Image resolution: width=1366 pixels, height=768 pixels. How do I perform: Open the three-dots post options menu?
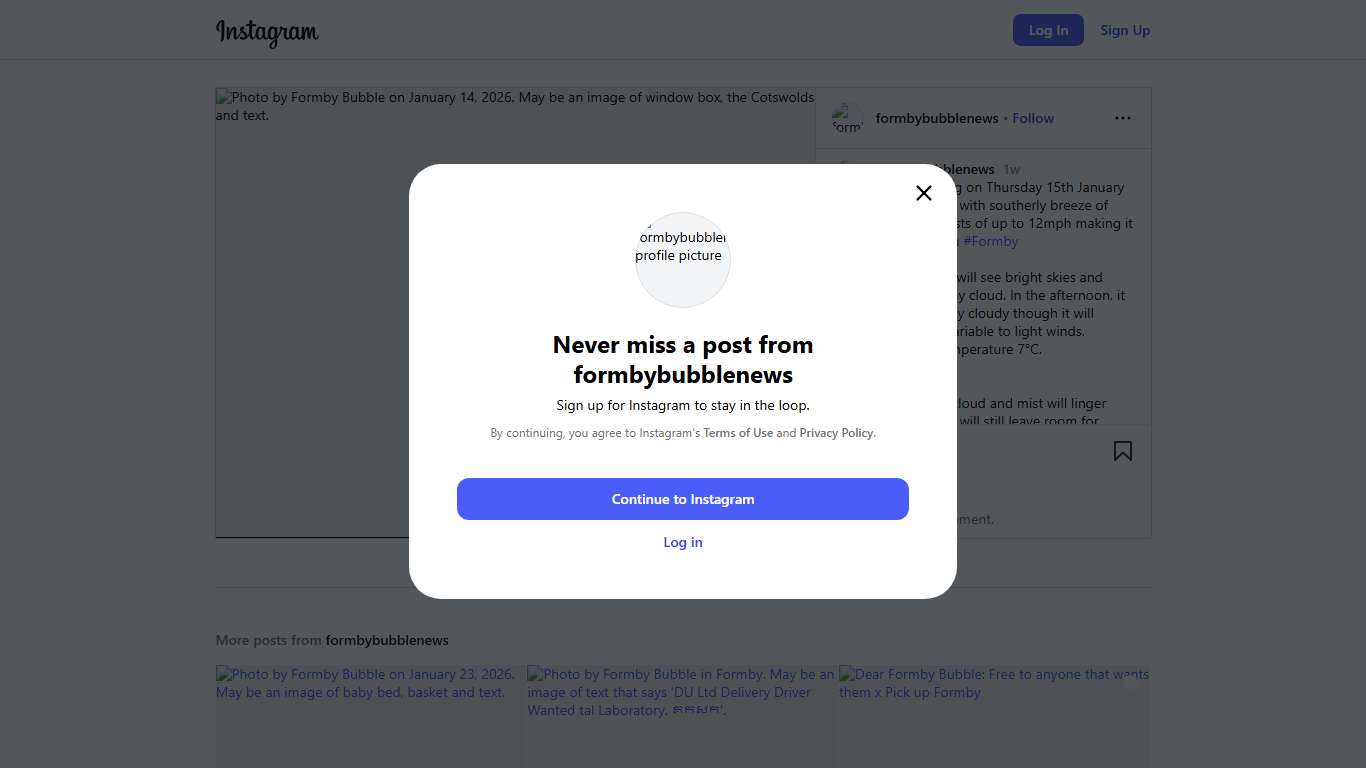point(1123,118)
